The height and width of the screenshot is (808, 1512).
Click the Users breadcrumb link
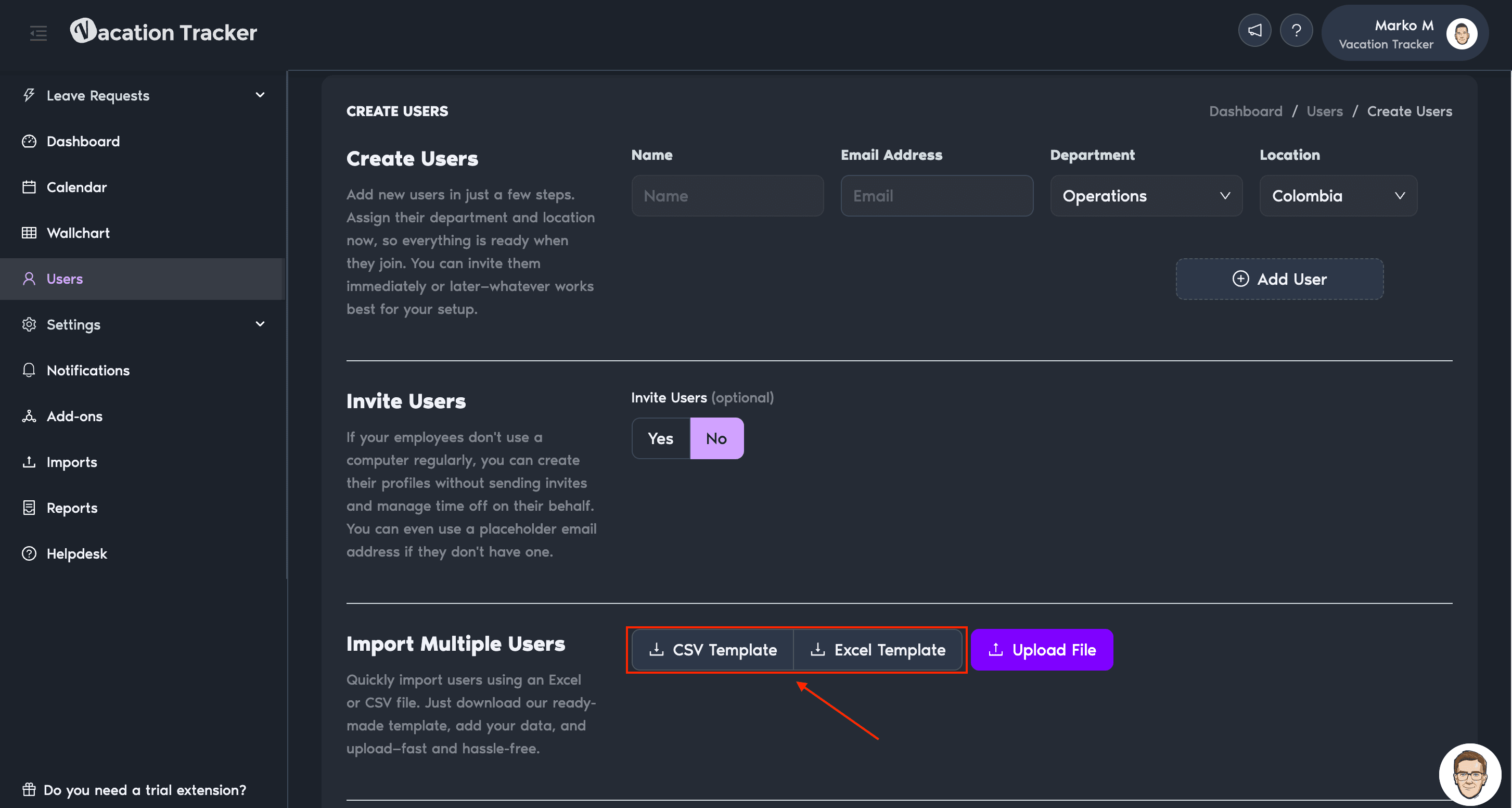(x=1324, y=111)
